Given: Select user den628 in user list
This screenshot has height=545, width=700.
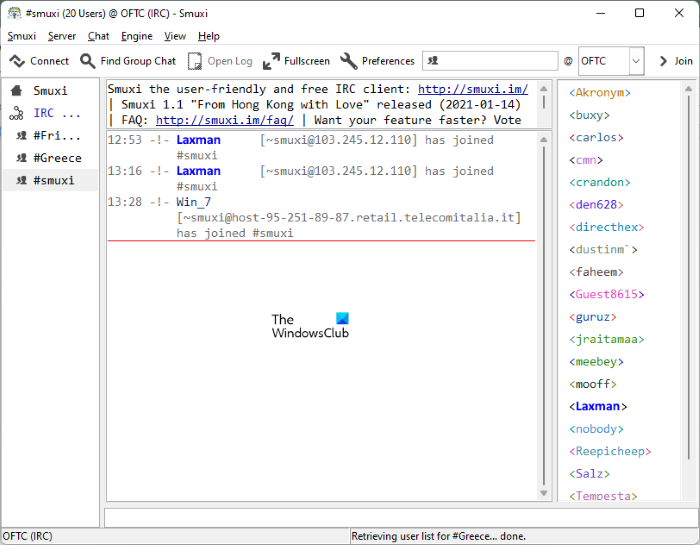Looking at the screenshot, I should tap(596, 204).
